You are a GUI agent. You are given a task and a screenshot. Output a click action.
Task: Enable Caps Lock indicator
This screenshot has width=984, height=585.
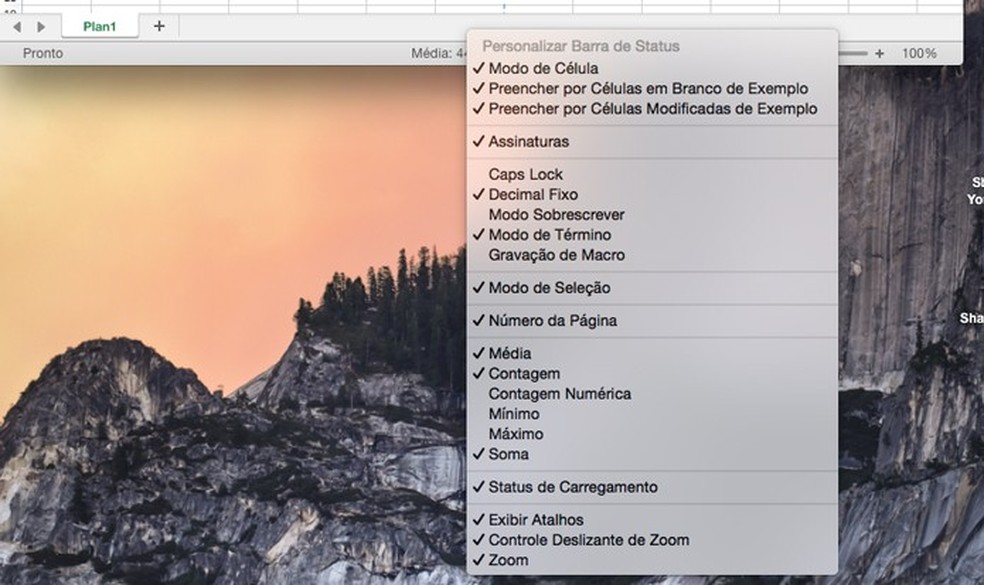coord(652,174)
